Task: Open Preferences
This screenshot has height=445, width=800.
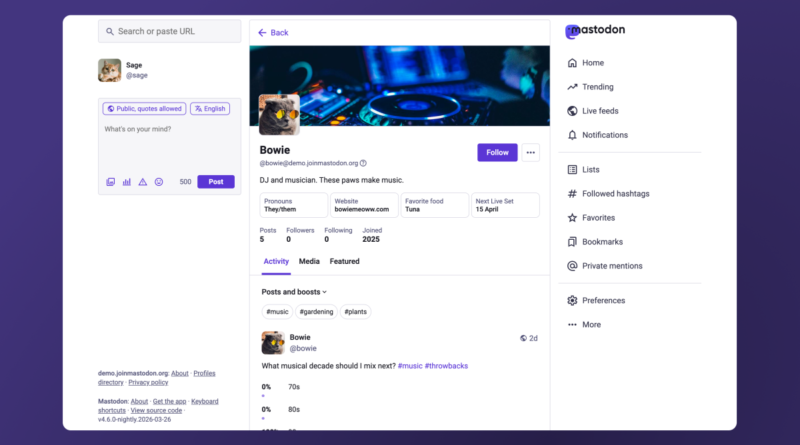Action: point(596,300)
